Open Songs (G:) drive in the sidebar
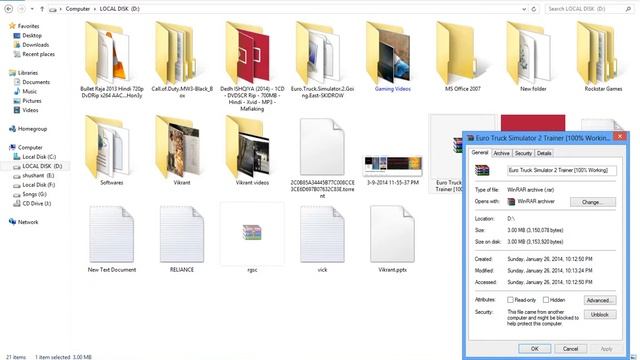The height and width of the screenshot is (360, 640). tap(34, 194)
